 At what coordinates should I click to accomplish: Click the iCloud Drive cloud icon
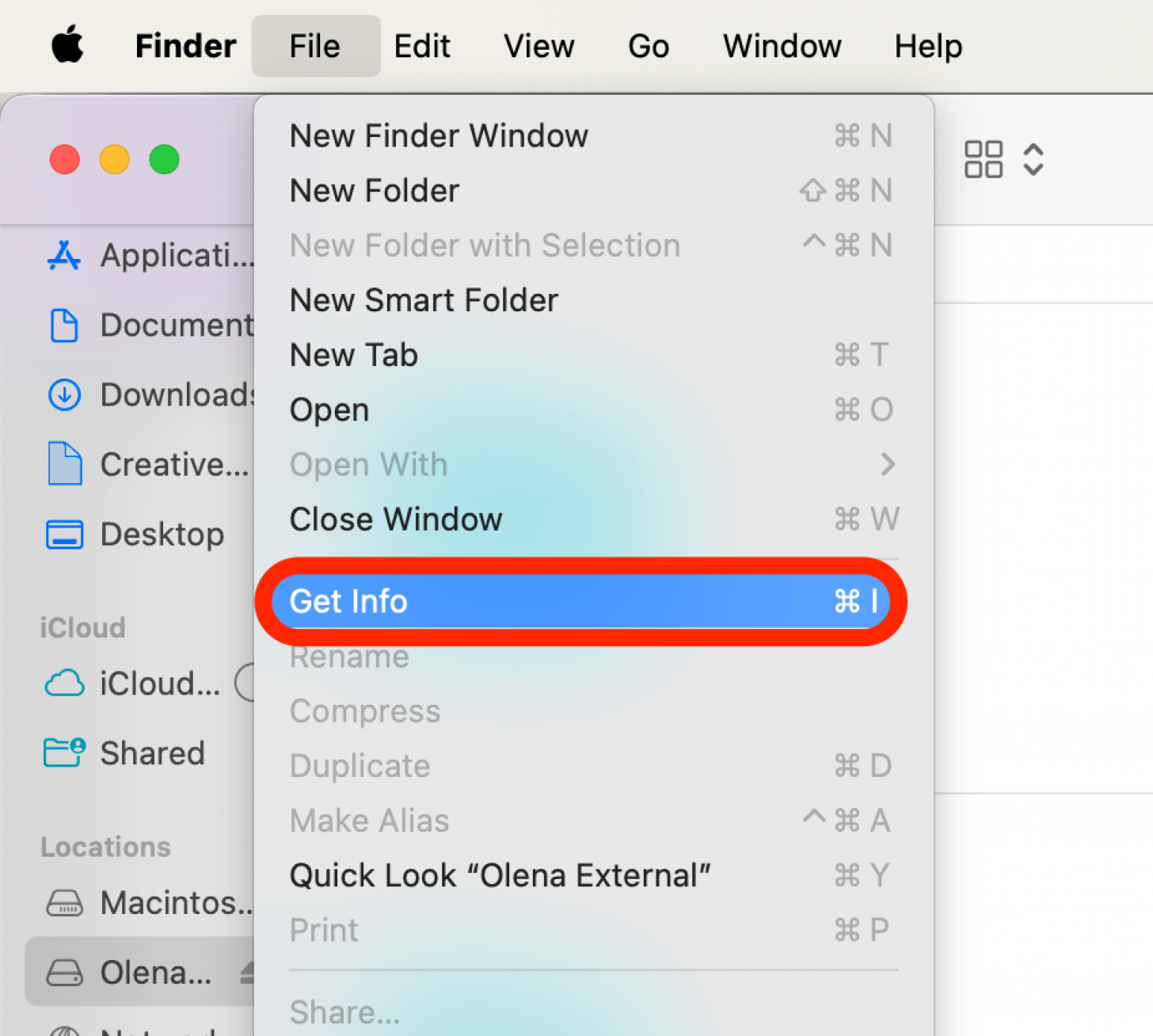pos(64,684)
